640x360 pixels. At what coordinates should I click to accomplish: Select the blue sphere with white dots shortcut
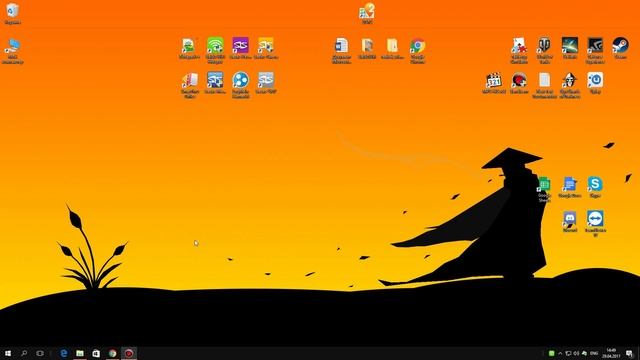[x=240, y=85]
